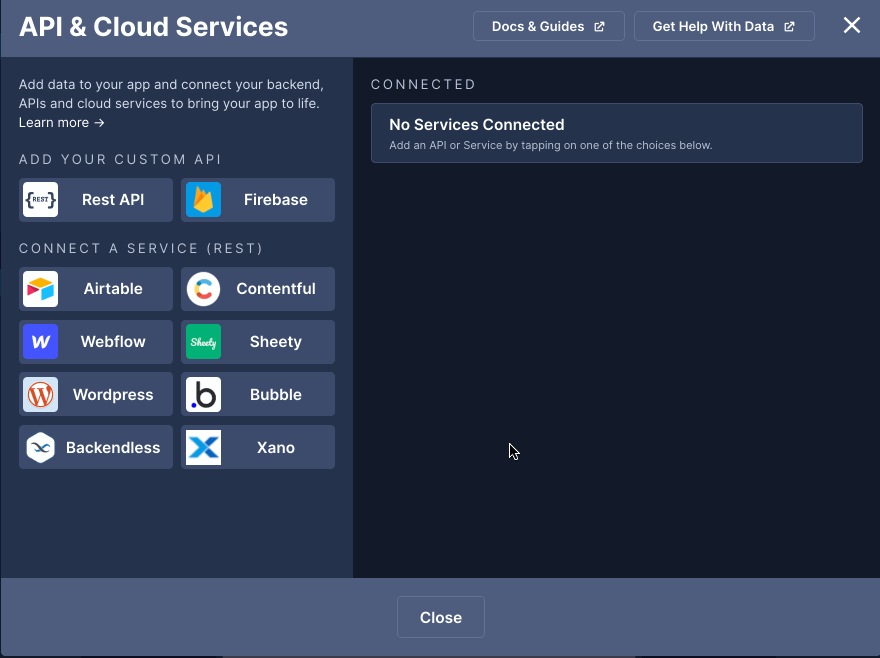
Task: Follow the Learn more link
Action: [x=61, y=122]
